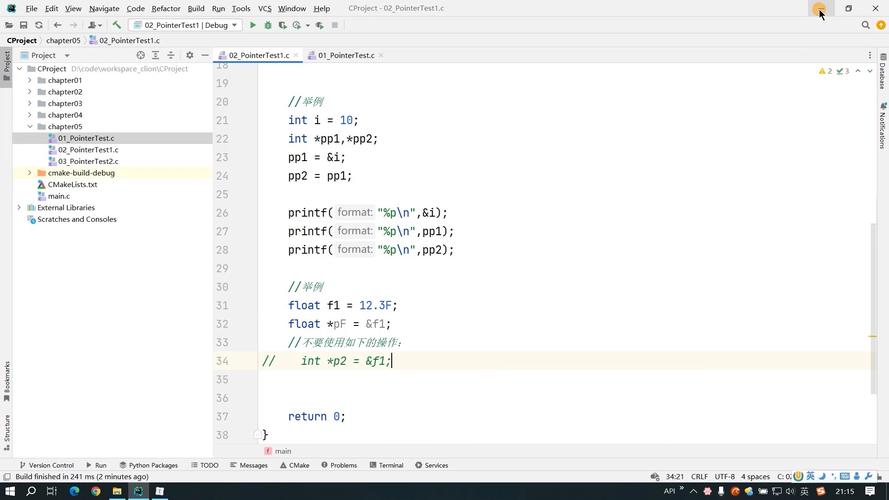Image resolution: width=889 pixels, height=500 pixels.
Task: Start debugging with the bug icon
Action: [x=268, y=25]
